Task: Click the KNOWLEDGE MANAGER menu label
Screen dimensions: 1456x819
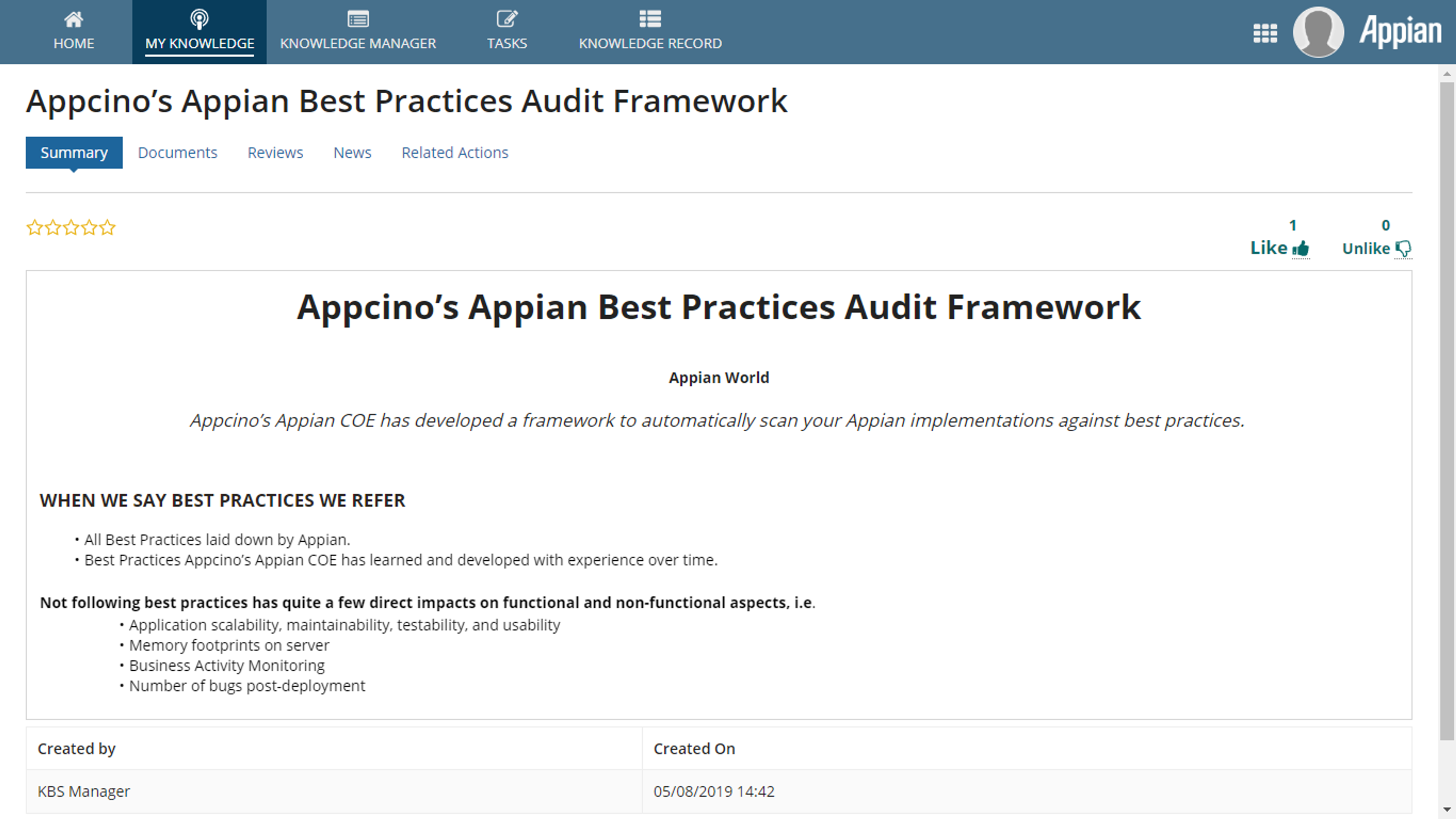Action: click(x=358, y=44)
